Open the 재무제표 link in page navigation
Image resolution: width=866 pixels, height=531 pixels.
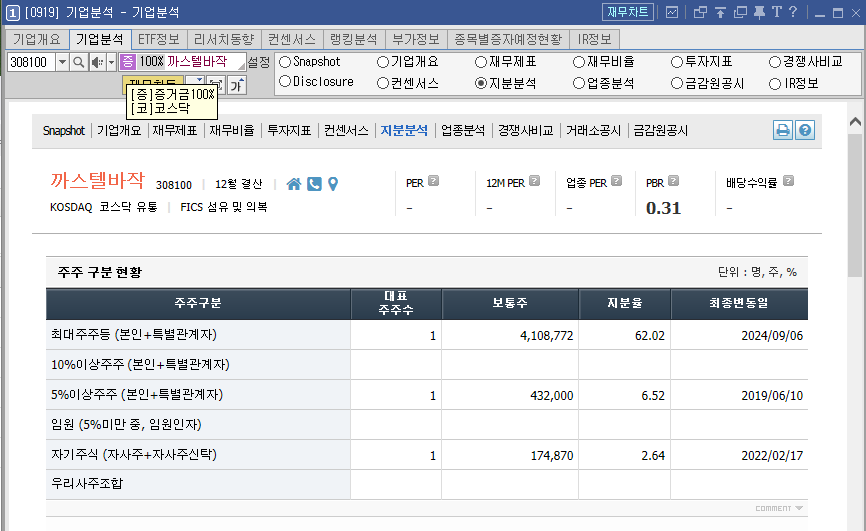click(175, 131)
